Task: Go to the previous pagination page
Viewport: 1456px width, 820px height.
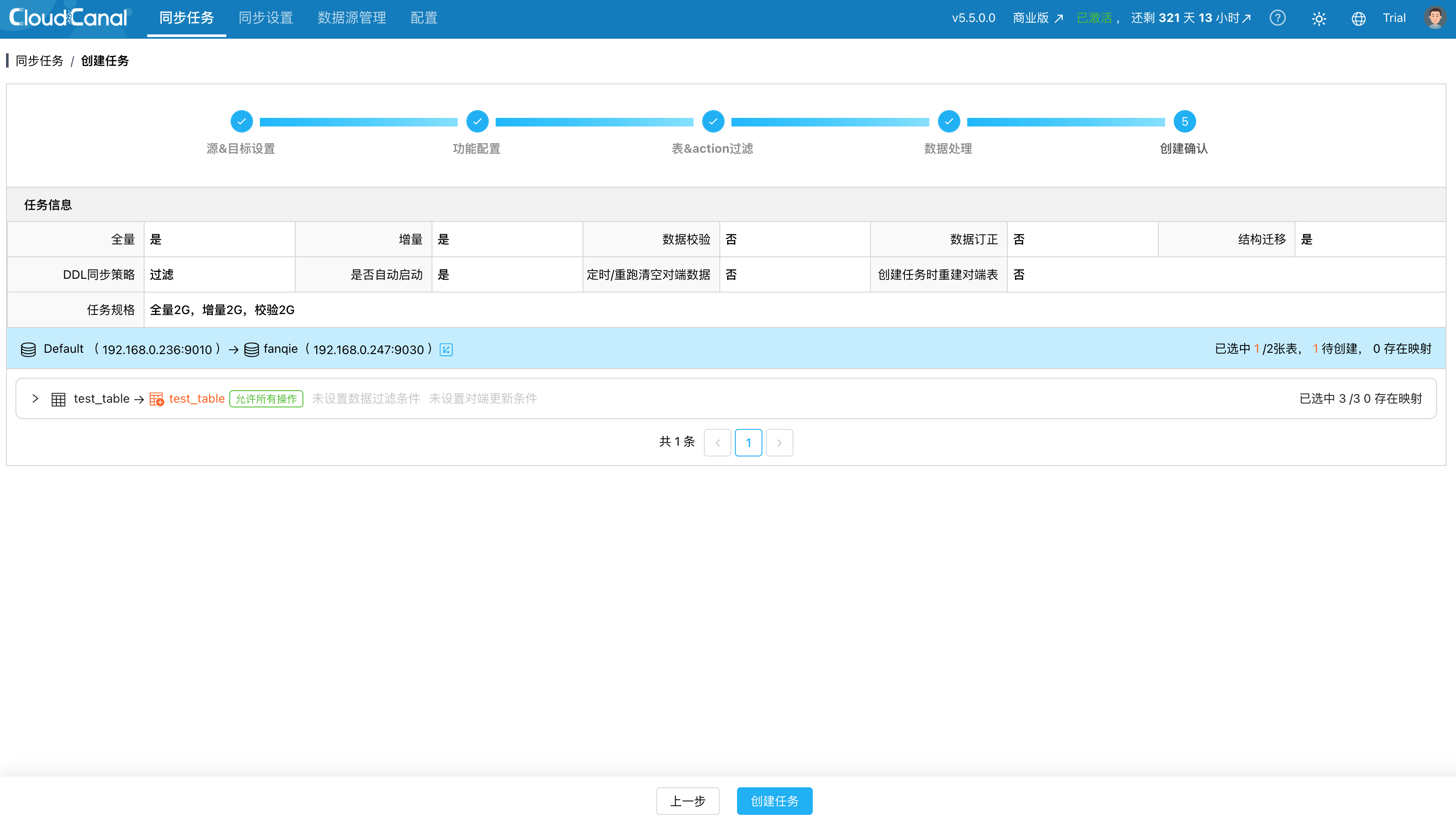Action: click(x=717, y=443)
